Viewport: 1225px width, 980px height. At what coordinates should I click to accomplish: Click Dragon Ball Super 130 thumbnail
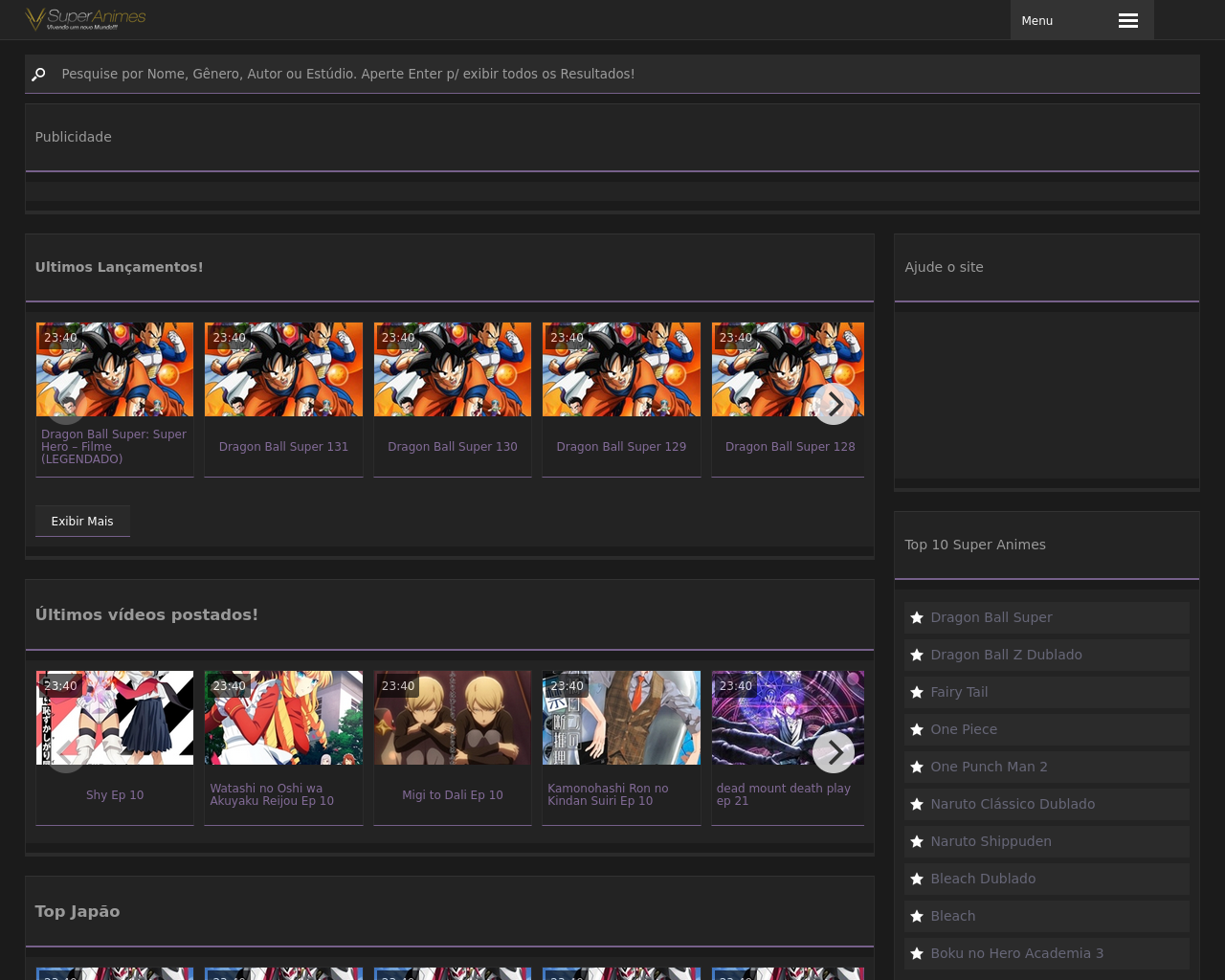pyautogui.click(x=453, y=369)
